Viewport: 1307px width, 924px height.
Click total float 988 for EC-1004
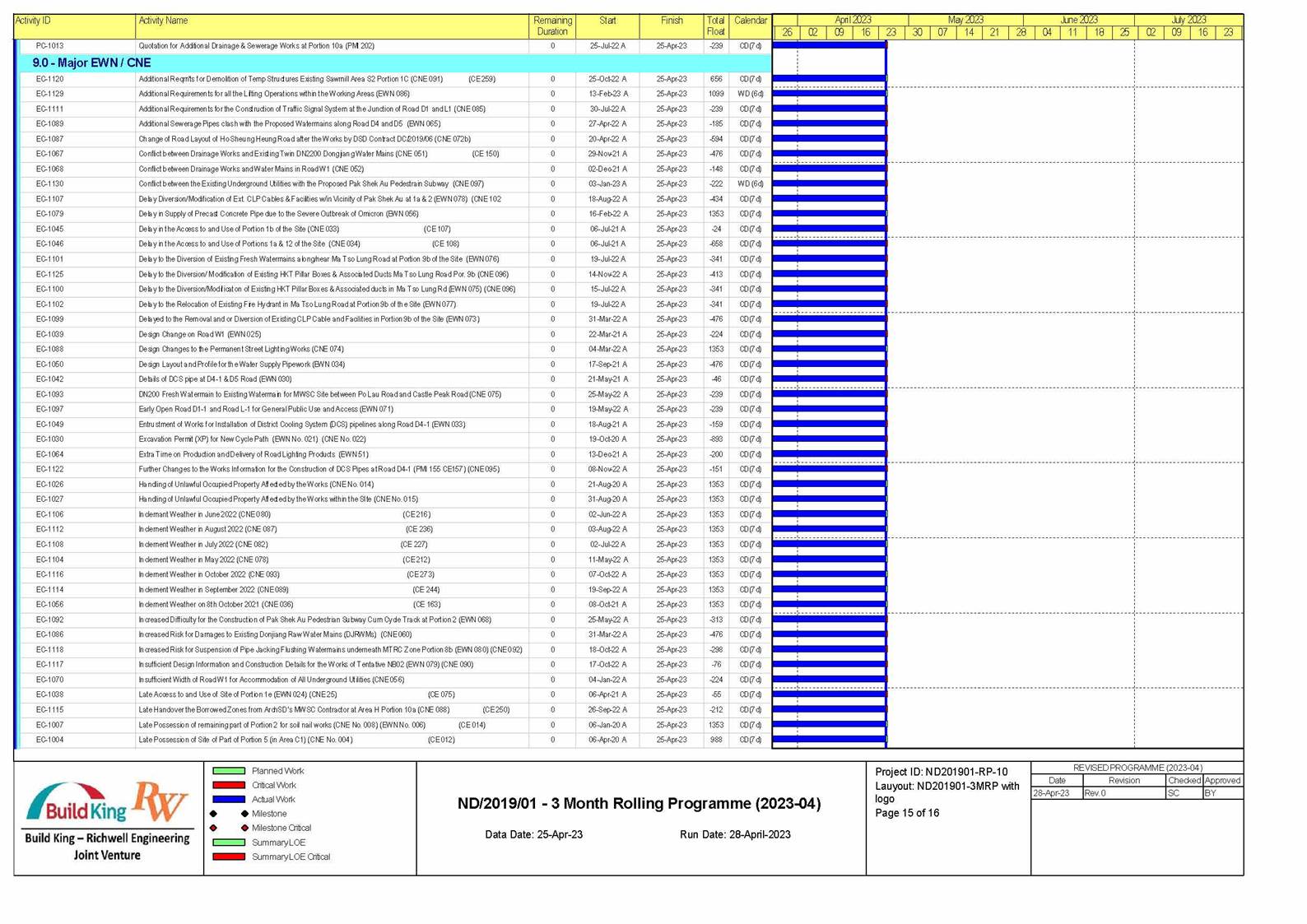point(716,740)
